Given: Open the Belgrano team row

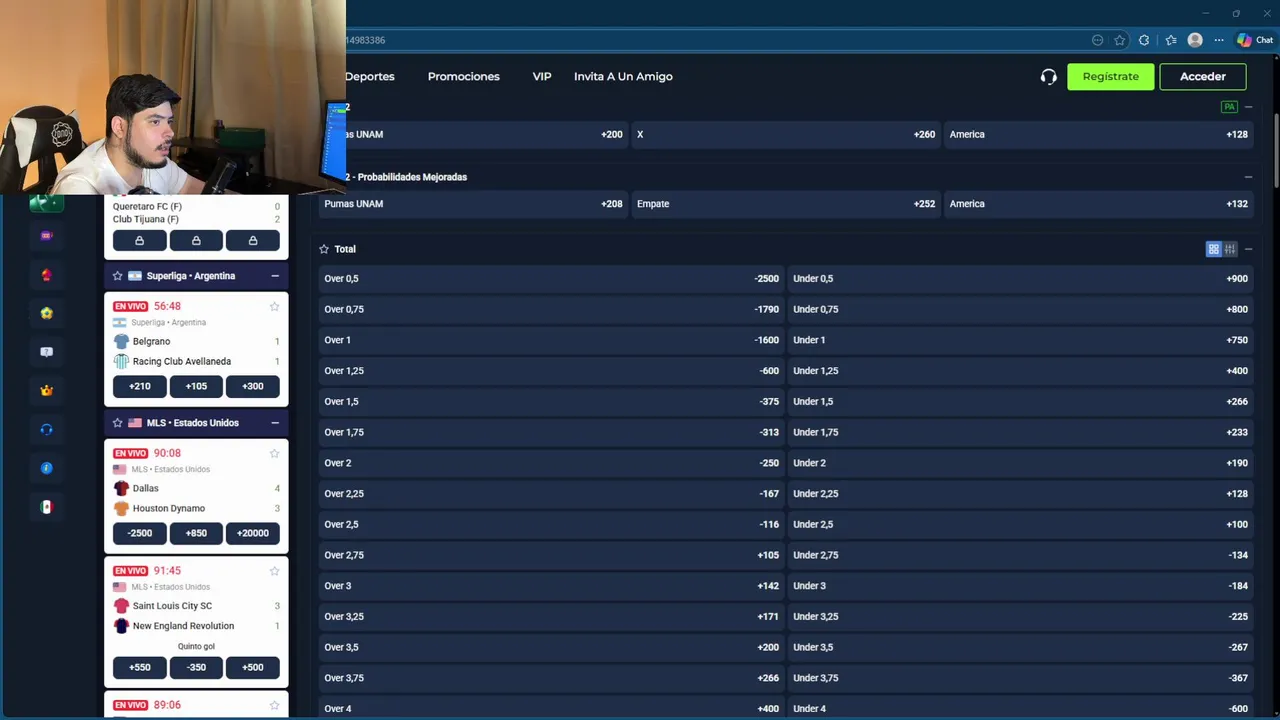Looking at the screenshot, I should pyautogui.click(x=196, y=341).
